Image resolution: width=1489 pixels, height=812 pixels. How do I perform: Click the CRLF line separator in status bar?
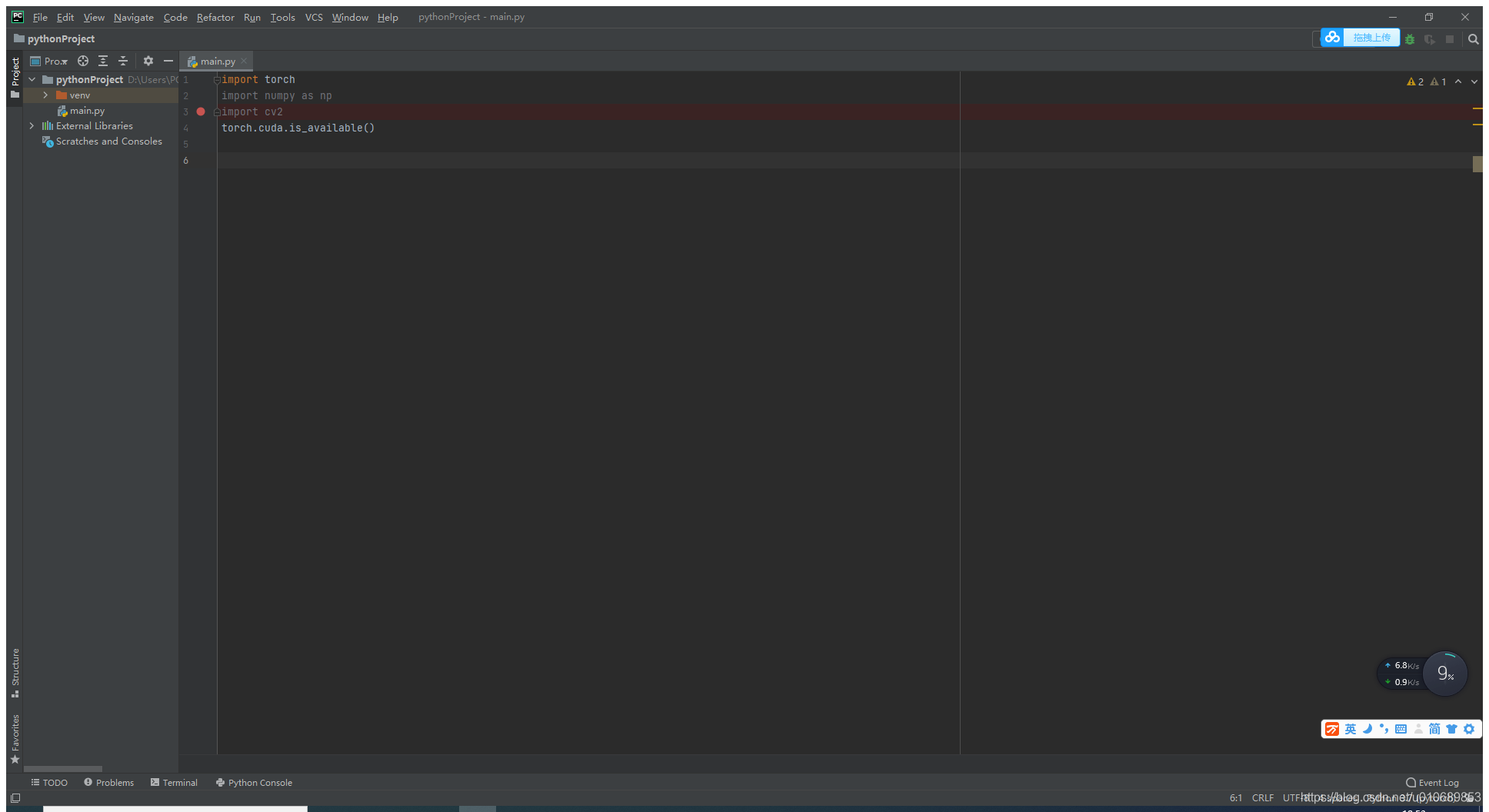pos(1264,797)
